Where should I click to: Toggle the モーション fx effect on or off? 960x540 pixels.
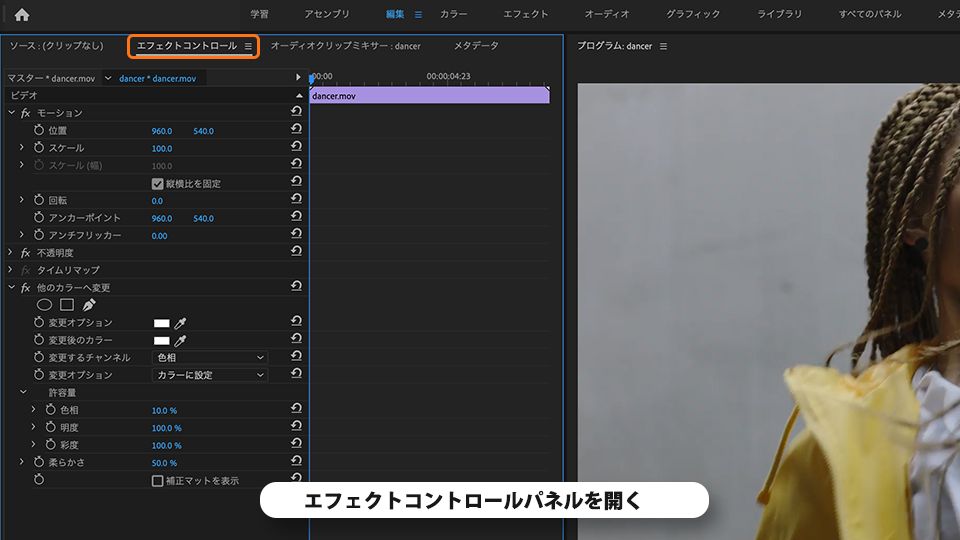(25, 113)
